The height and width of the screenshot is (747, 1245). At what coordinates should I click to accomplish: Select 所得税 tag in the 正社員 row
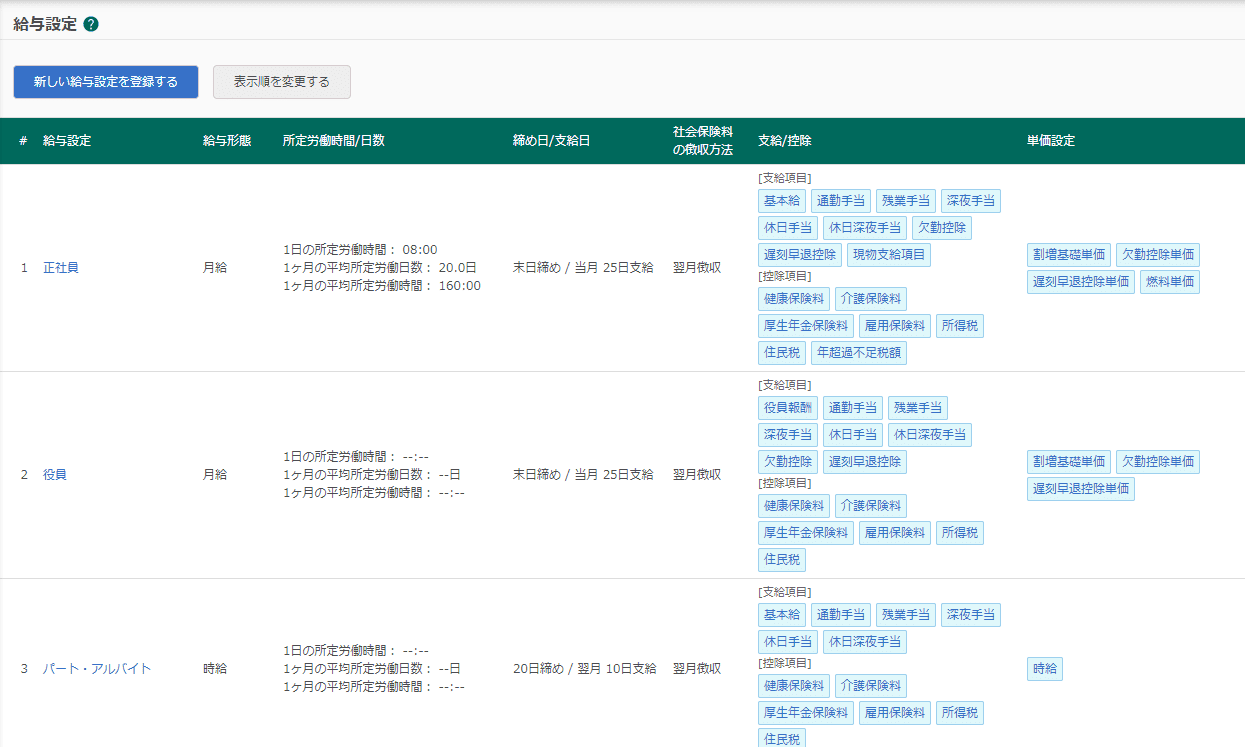(x=959, y=325)
